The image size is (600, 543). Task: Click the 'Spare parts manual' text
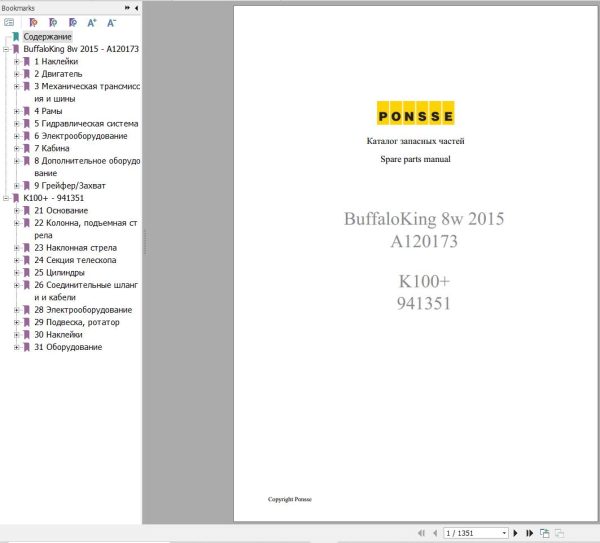415,159
